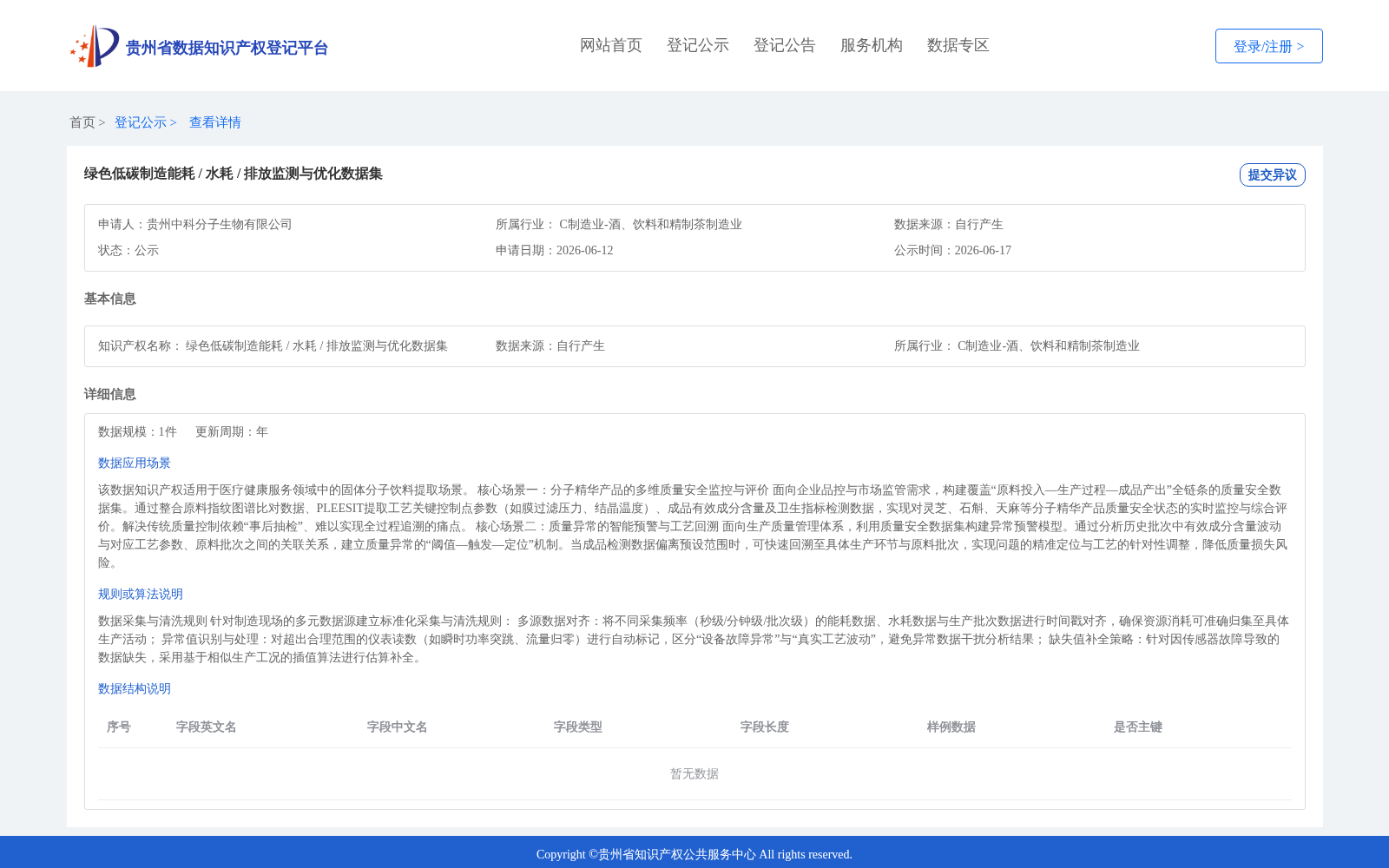Image resolution: width=1389 pixels, height=868 pixels.
Task: Click 基本信息 section heading
Action: click(x=110, y=299)
